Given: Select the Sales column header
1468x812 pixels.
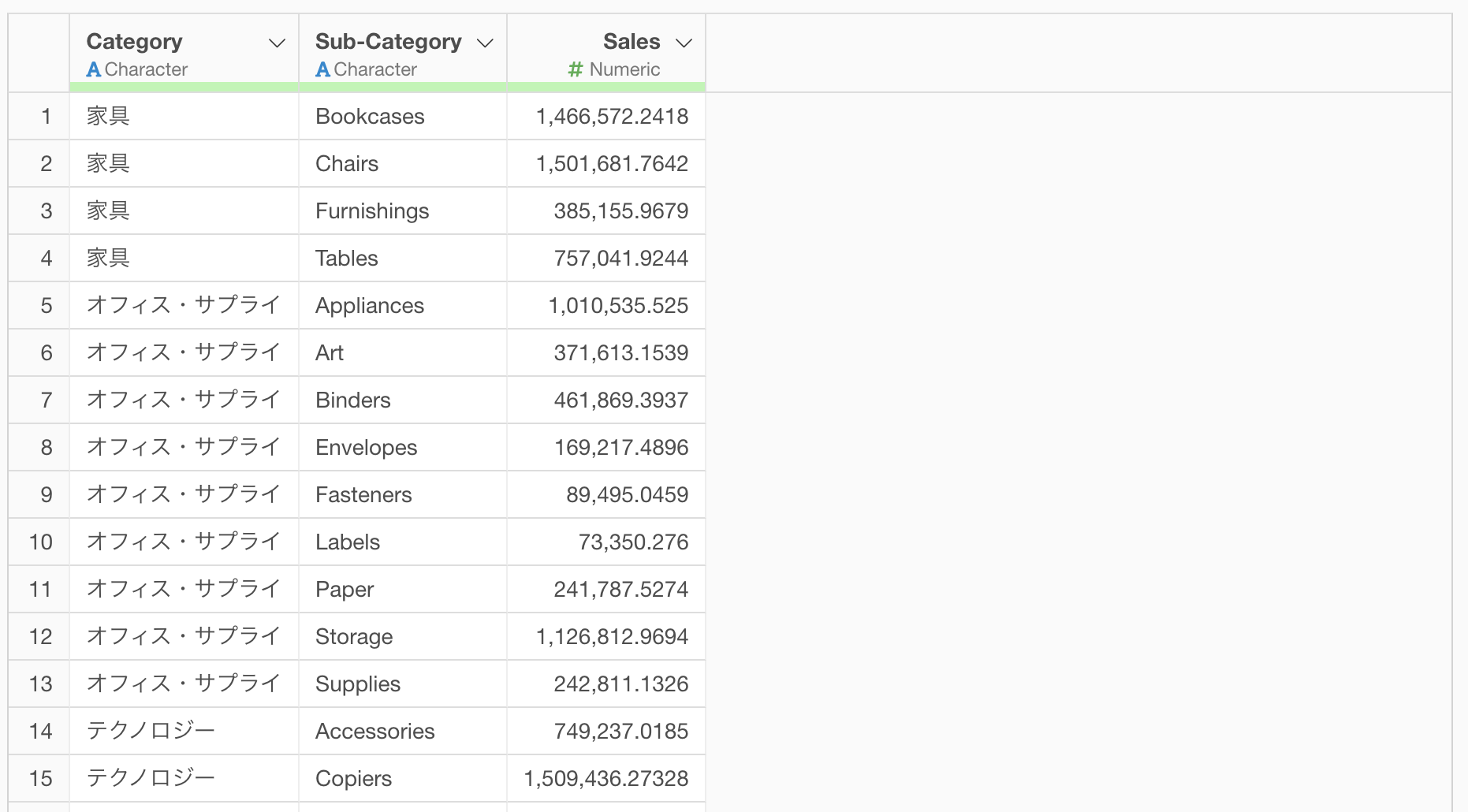Looking at the screenshot, I should tap(606, 49).
